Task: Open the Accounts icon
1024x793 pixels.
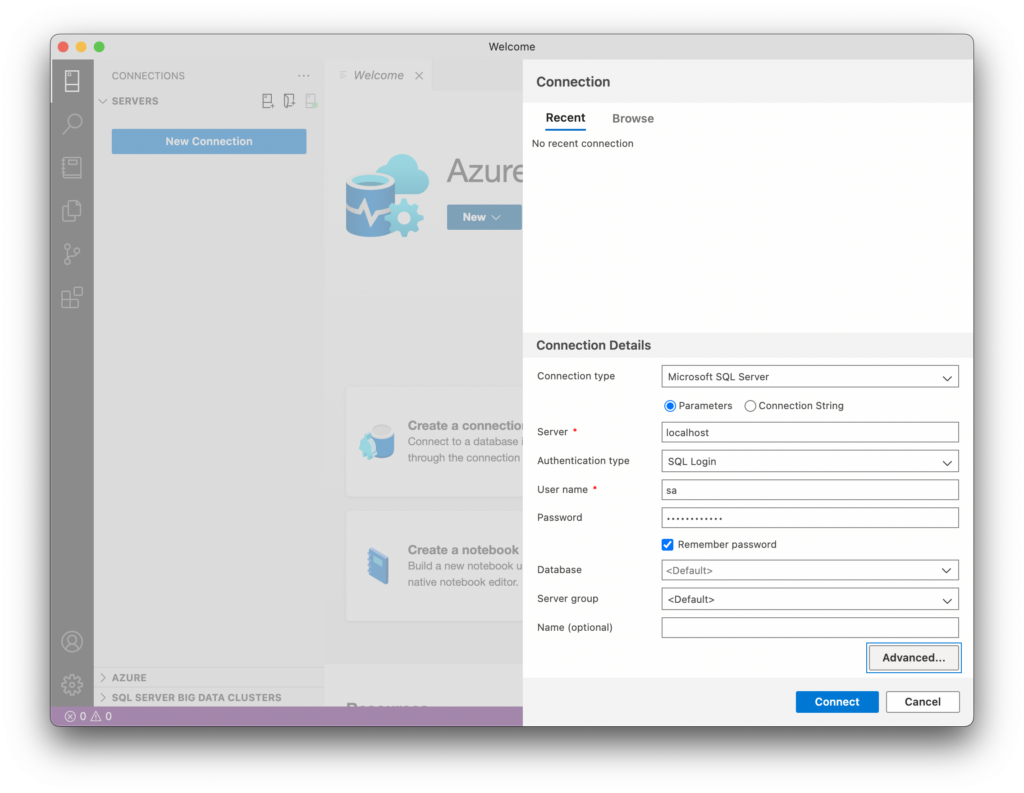Action: 72,641
